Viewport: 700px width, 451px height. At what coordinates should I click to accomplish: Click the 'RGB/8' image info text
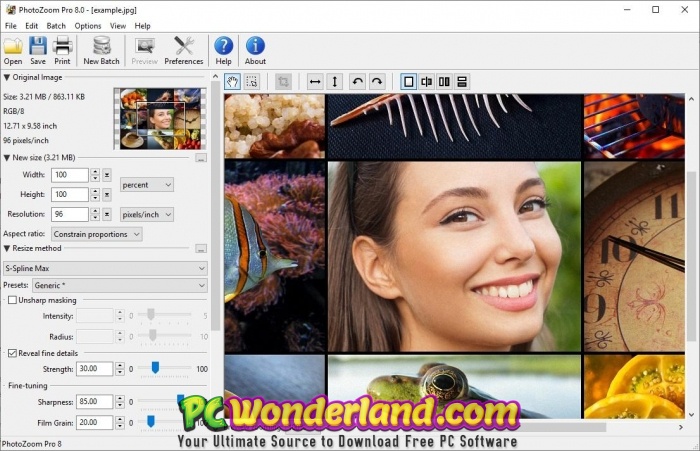[14, 111]
